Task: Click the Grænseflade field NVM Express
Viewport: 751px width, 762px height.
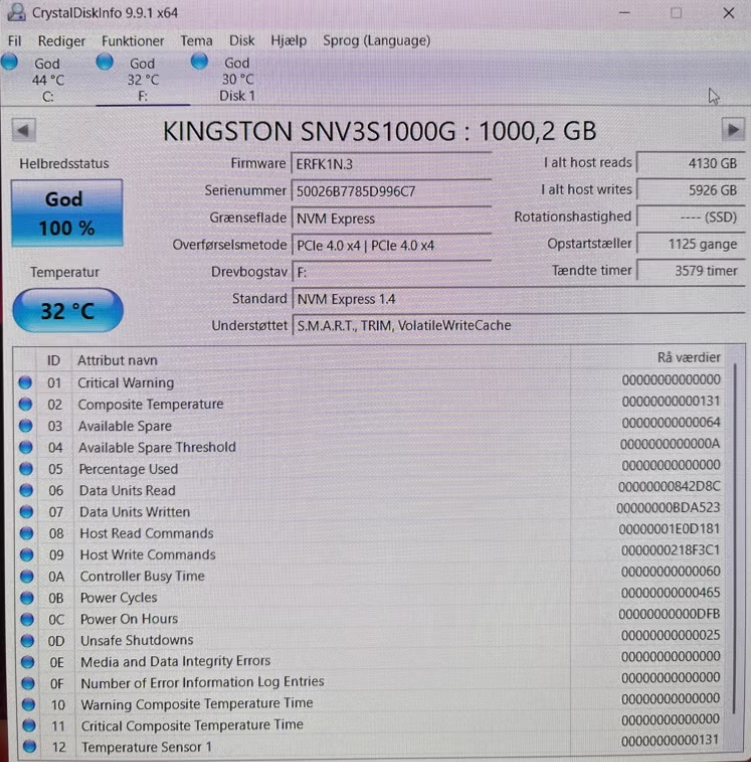Action: tap(391, 218)
